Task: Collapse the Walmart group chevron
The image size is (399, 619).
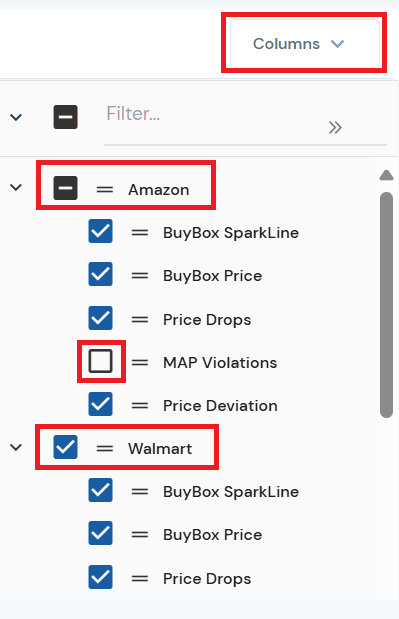Action: point(16,447)
